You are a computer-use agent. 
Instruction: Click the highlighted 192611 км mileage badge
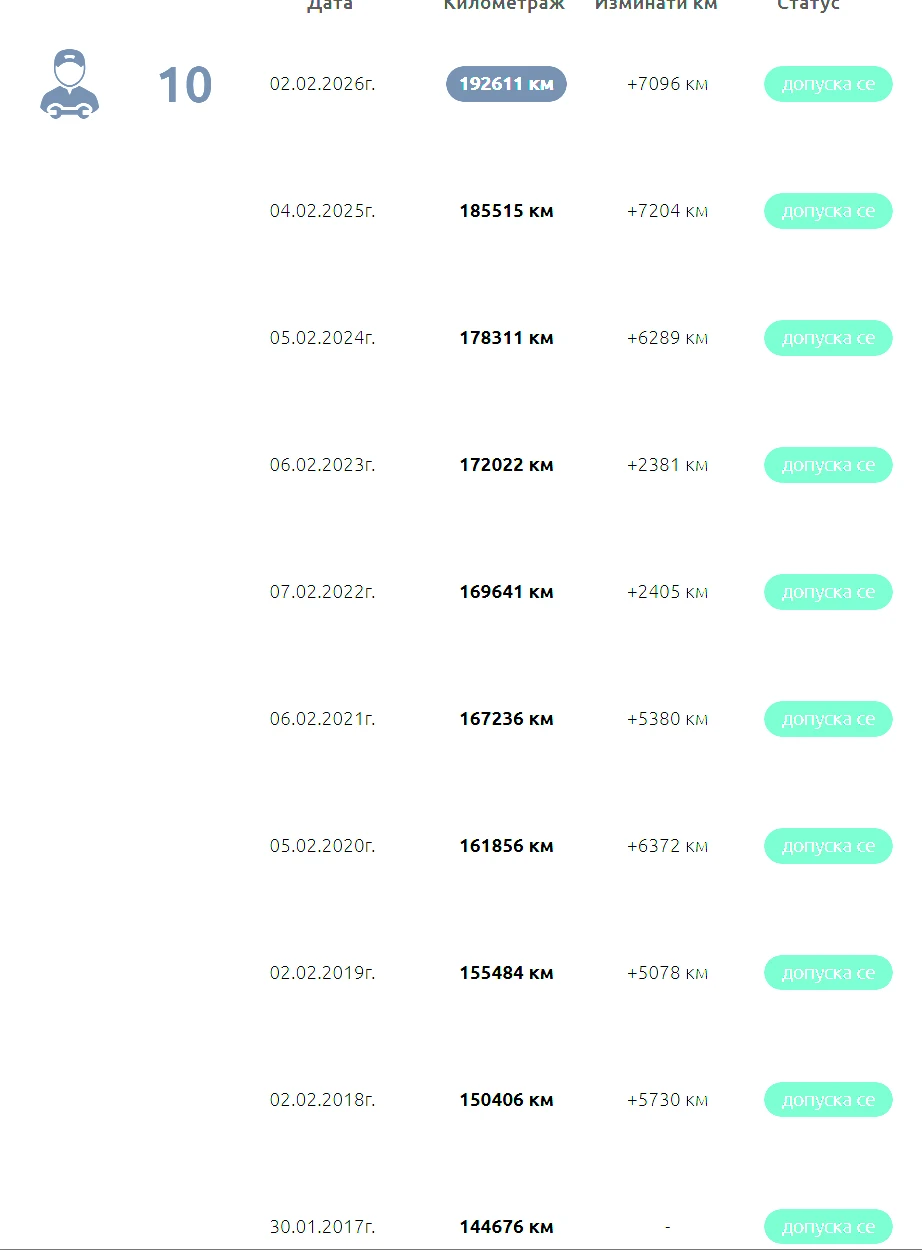[506, 84]
